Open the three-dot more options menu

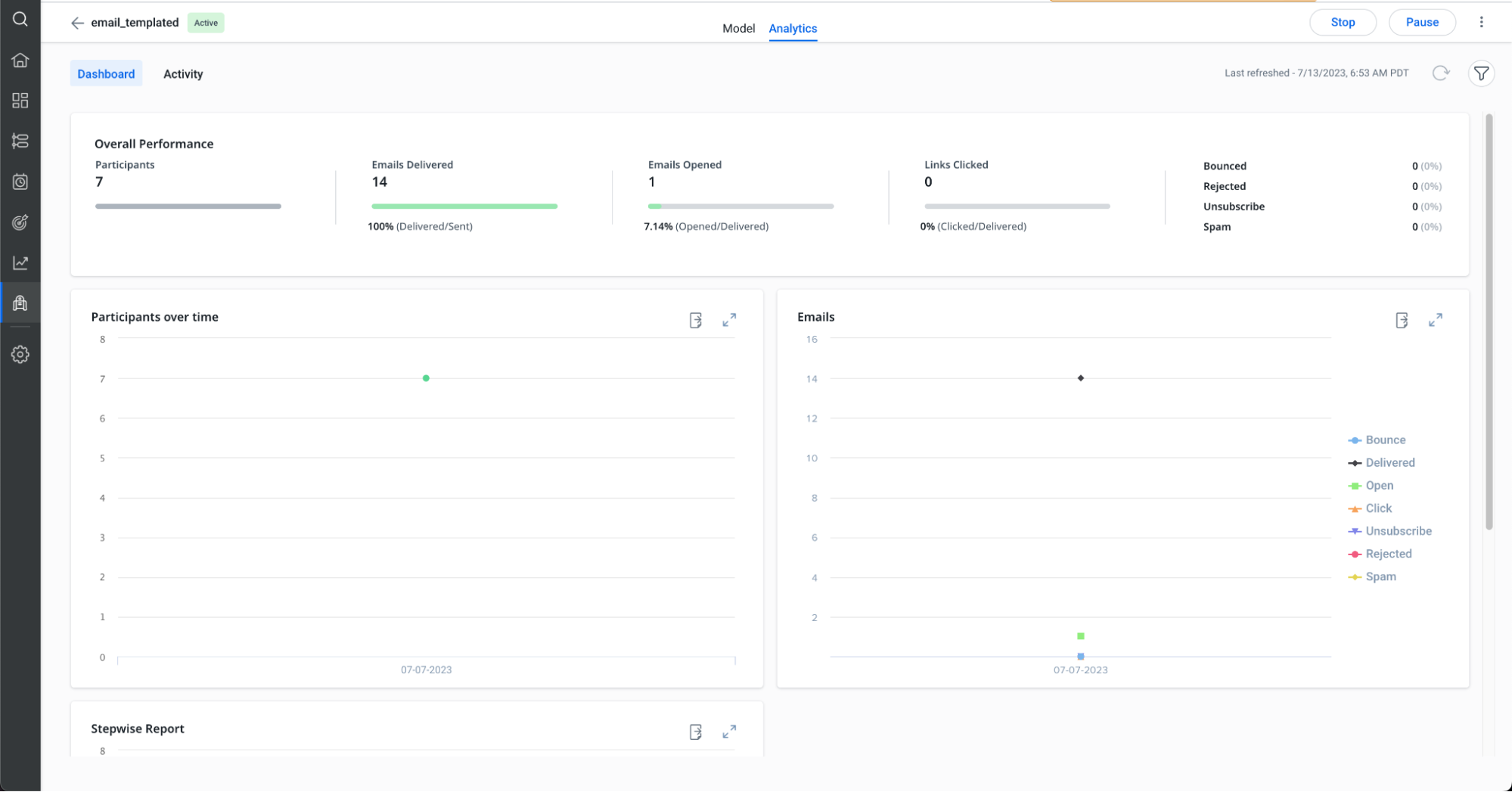tap(1481, 23)
